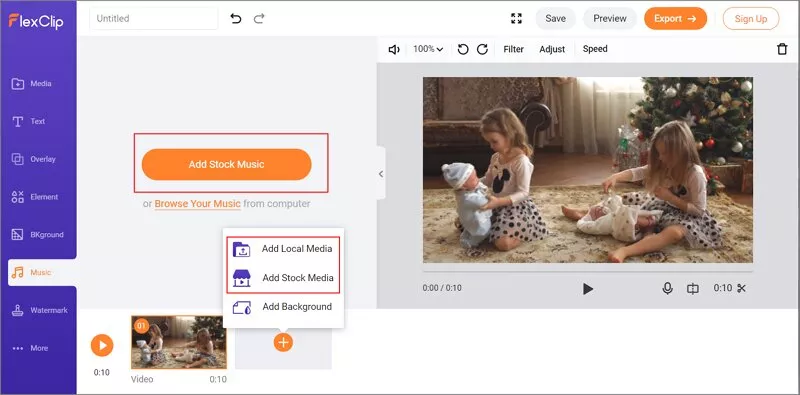Click the Browse Your Music link
Viewport: 800px width, 395px height.
[197, 204]
